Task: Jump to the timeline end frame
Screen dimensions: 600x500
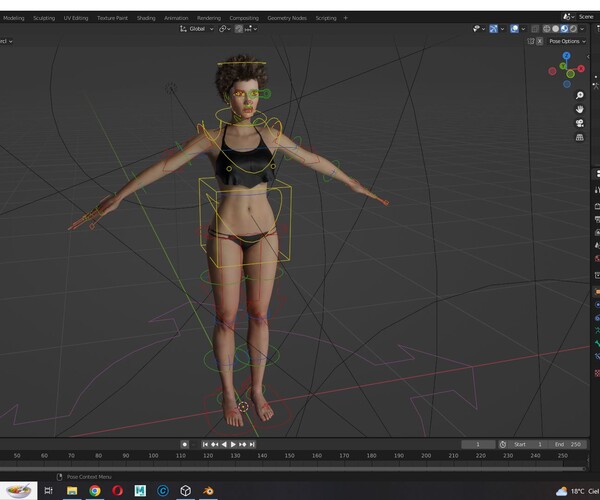Action: (252, 445)
